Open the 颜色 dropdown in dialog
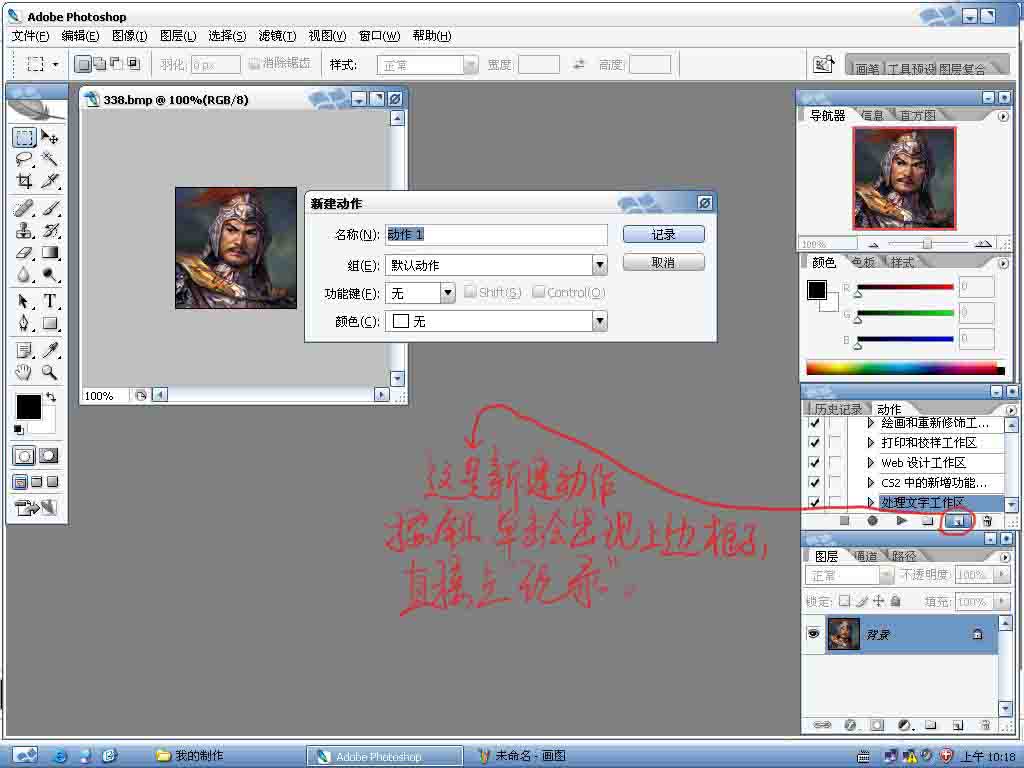This screenshot has height=768, width=1024. [x=600, y=321]
